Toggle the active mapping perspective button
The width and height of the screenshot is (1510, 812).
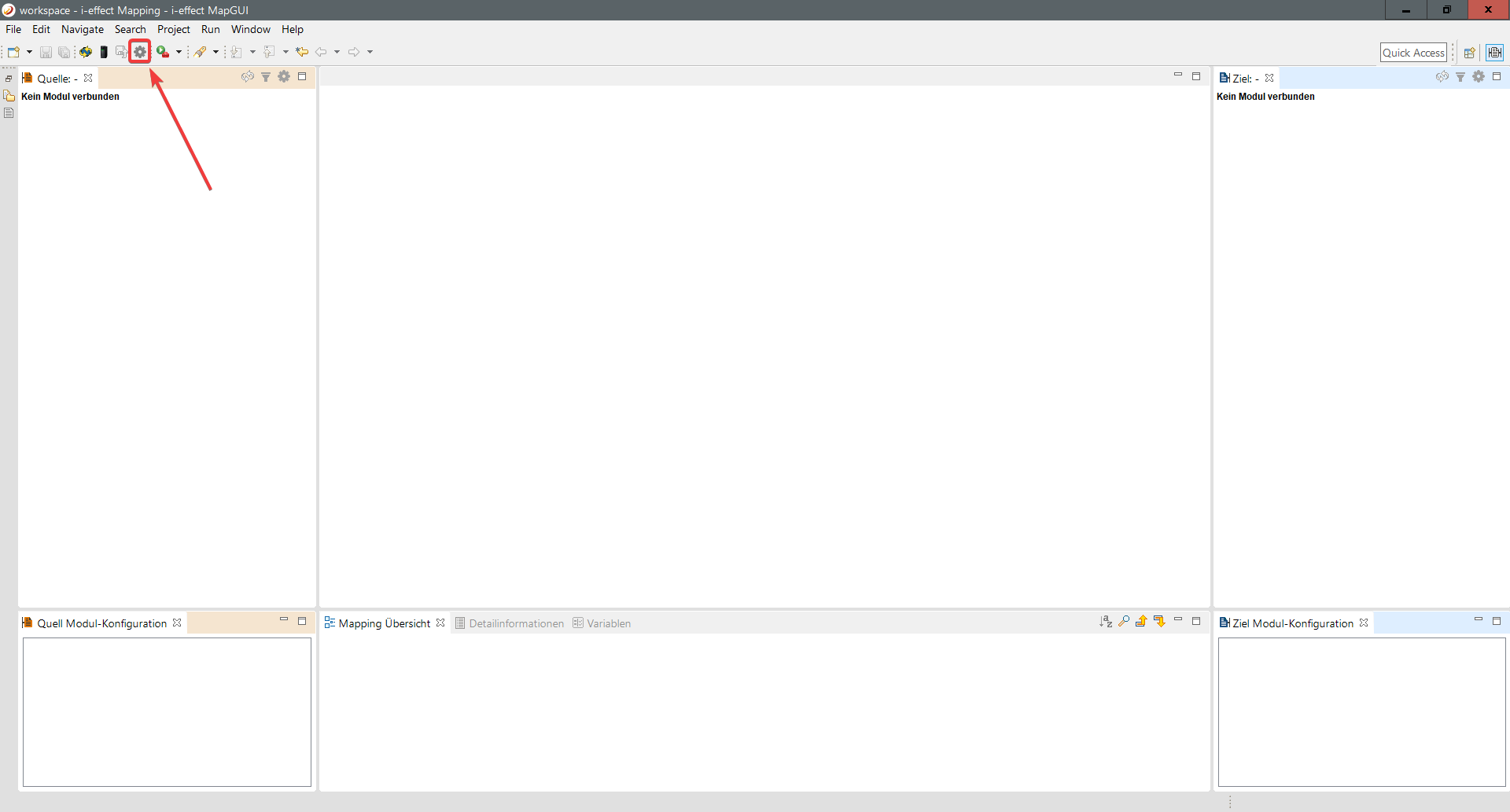point(1494,53)
